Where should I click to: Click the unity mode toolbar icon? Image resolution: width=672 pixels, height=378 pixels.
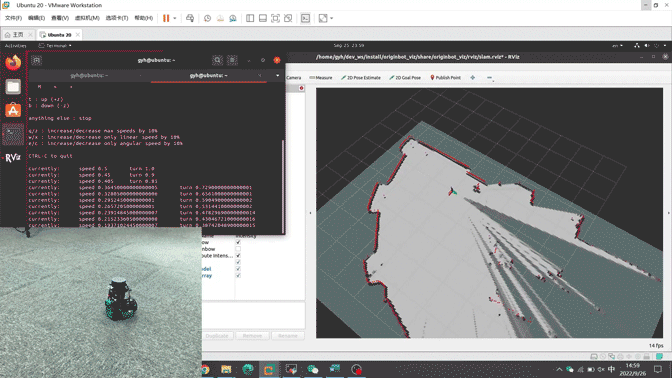[288, 18]
